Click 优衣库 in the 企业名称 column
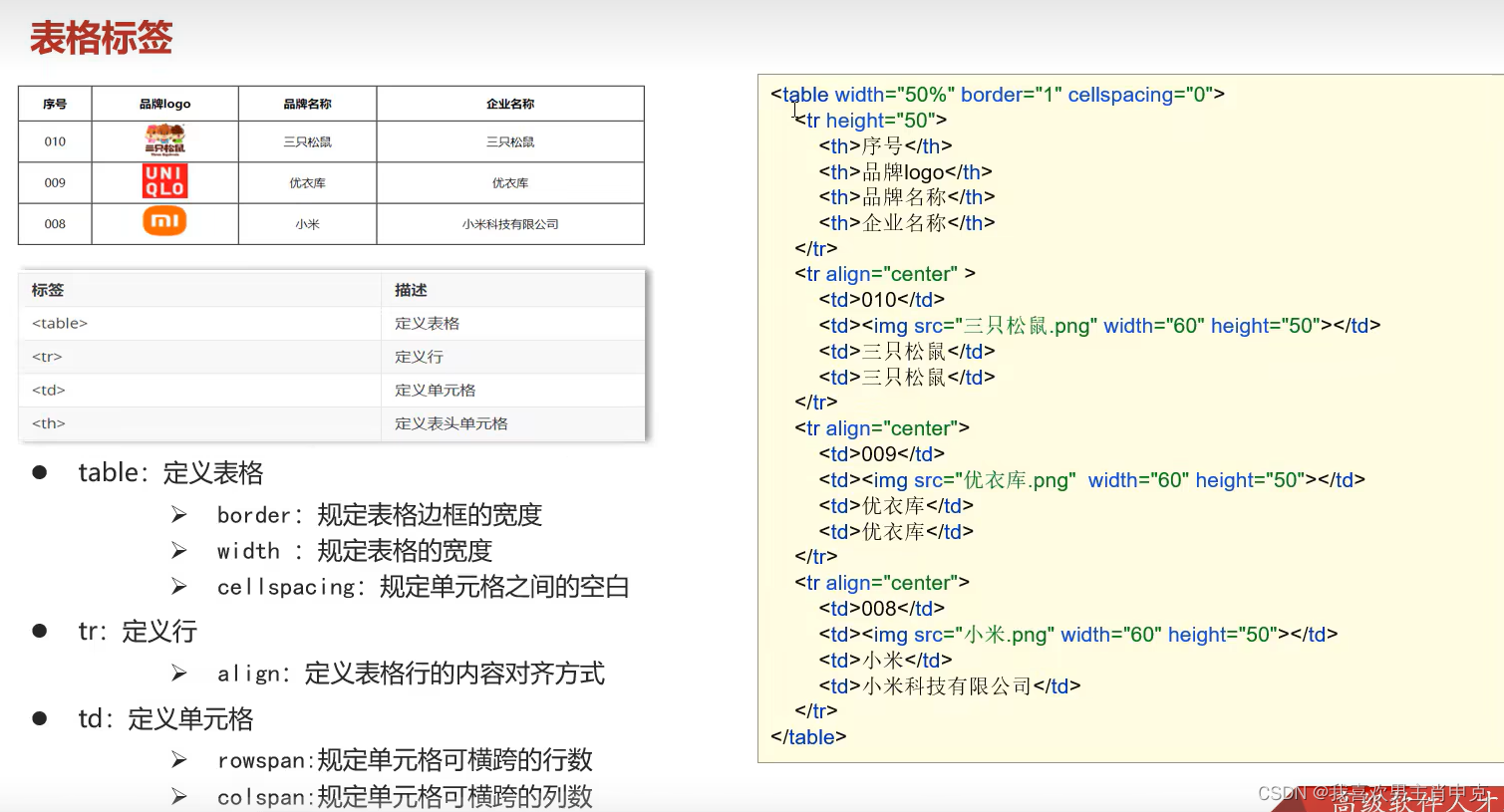This screenshot has height=812, width=1504. [510, 183]
